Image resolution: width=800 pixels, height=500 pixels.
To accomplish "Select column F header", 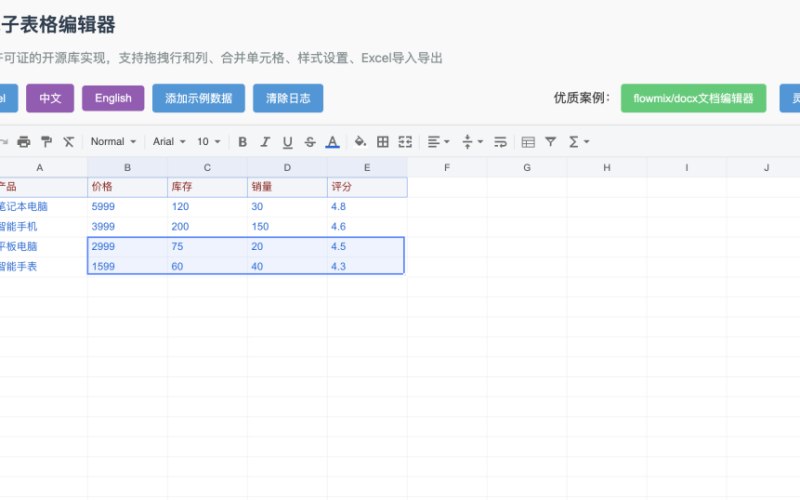I will click(447, 167).
